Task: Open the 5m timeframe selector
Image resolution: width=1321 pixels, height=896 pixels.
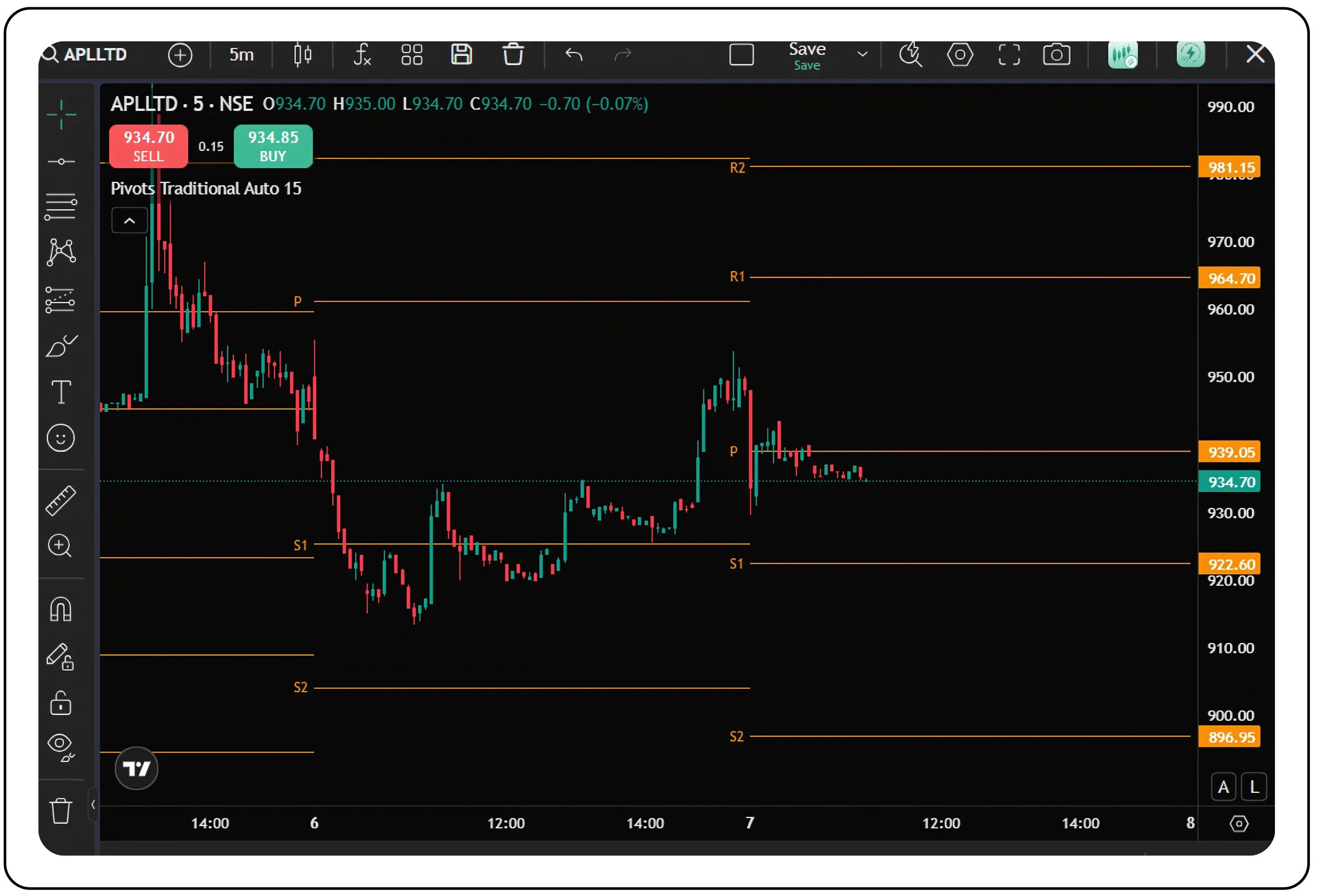Action: pos(241,55)
